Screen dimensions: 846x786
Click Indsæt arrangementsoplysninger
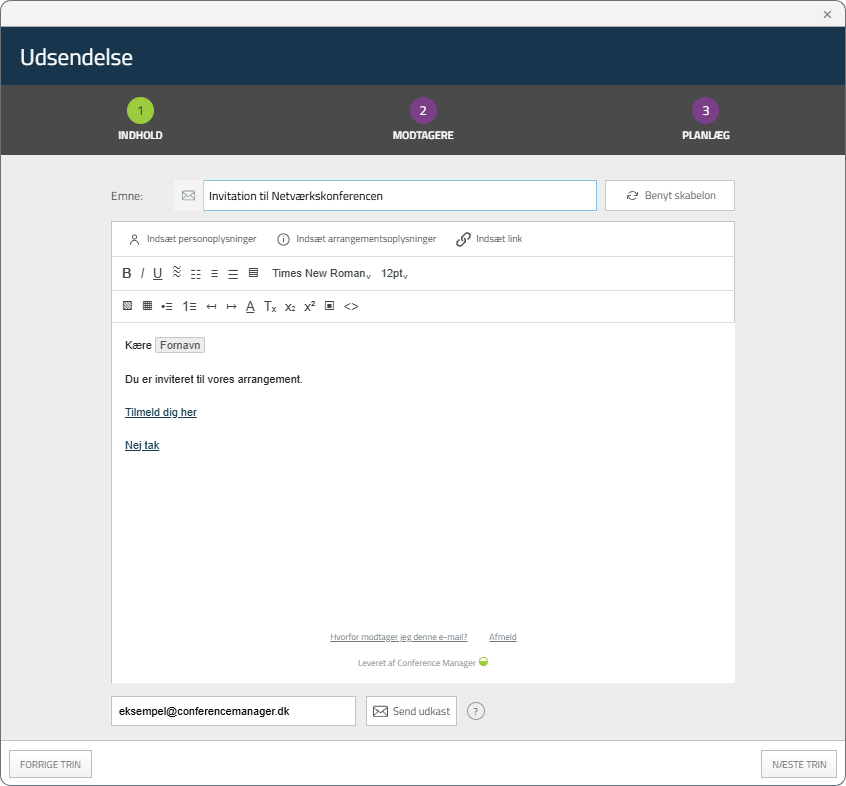coord(357,239)
